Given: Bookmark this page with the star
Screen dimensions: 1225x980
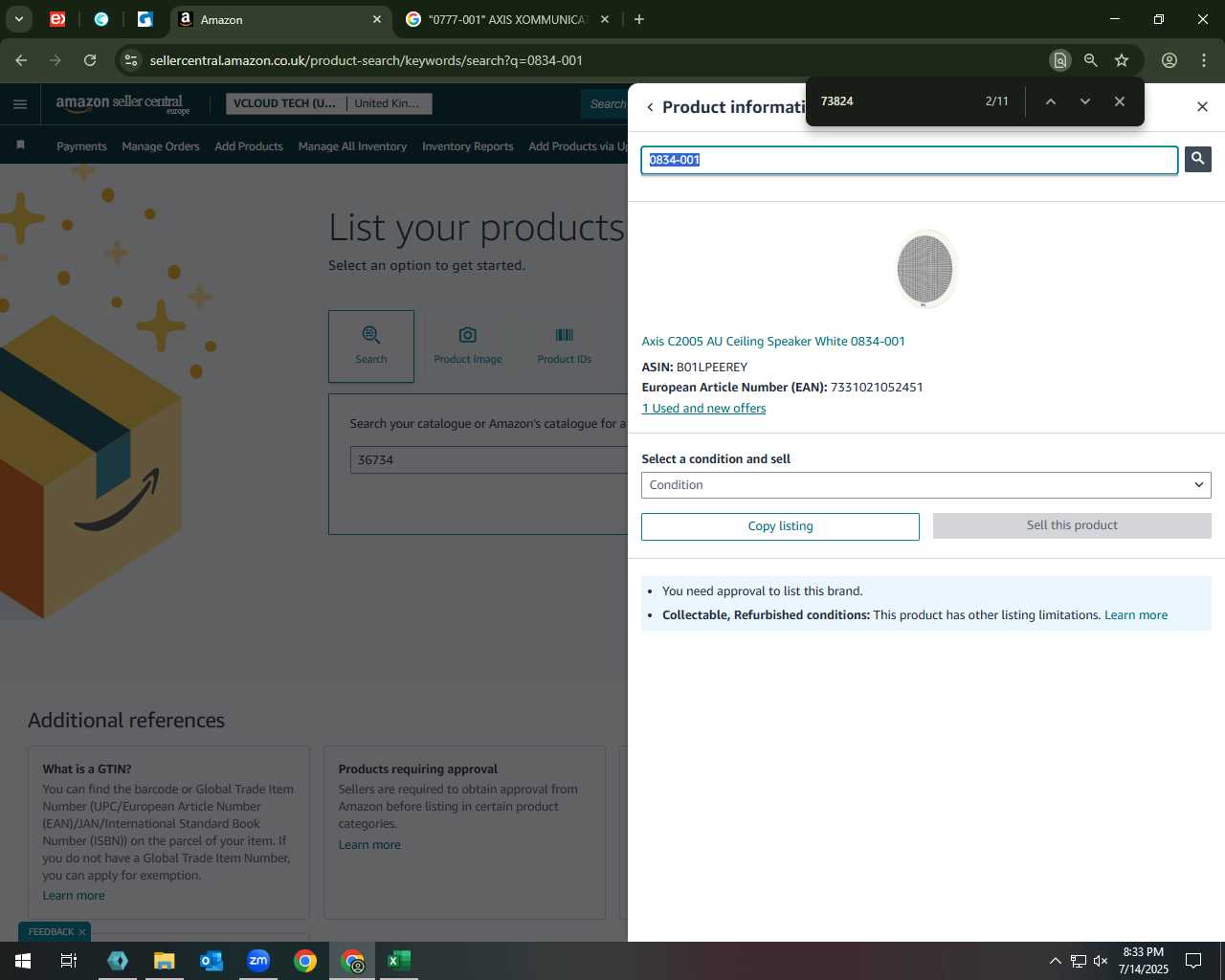Looking at the screenshot, I should [x=1122, y=60].
